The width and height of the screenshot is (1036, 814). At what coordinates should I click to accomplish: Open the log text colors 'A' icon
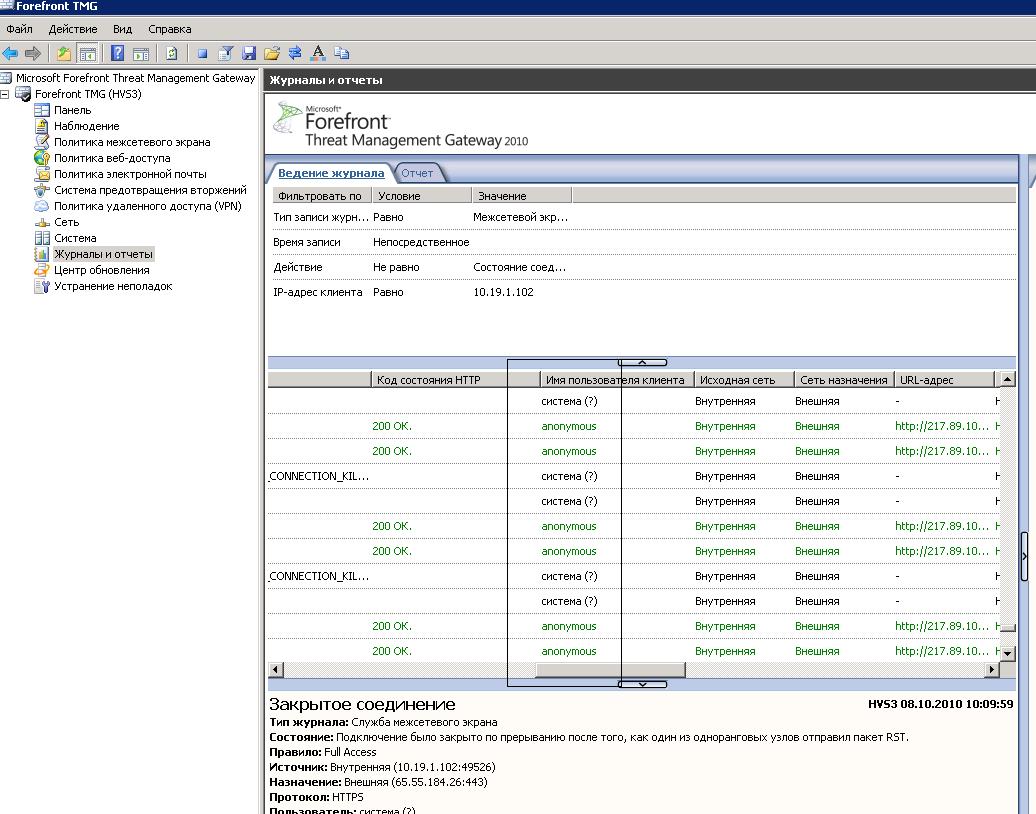tap(318, 53)
